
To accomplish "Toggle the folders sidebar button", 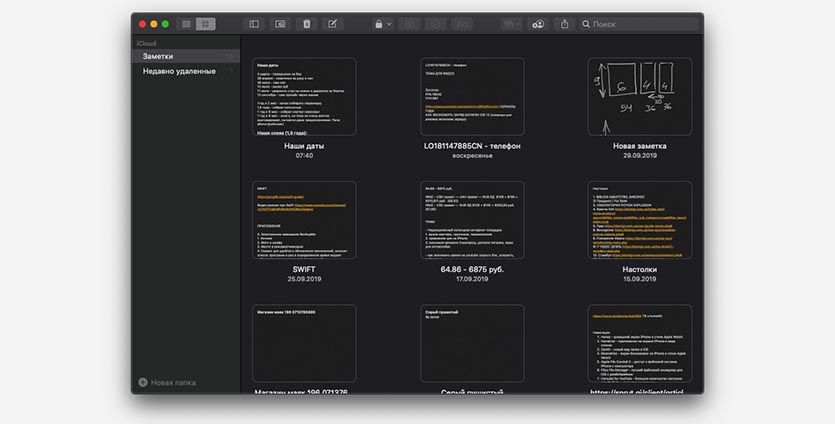I will coord(254,23).
